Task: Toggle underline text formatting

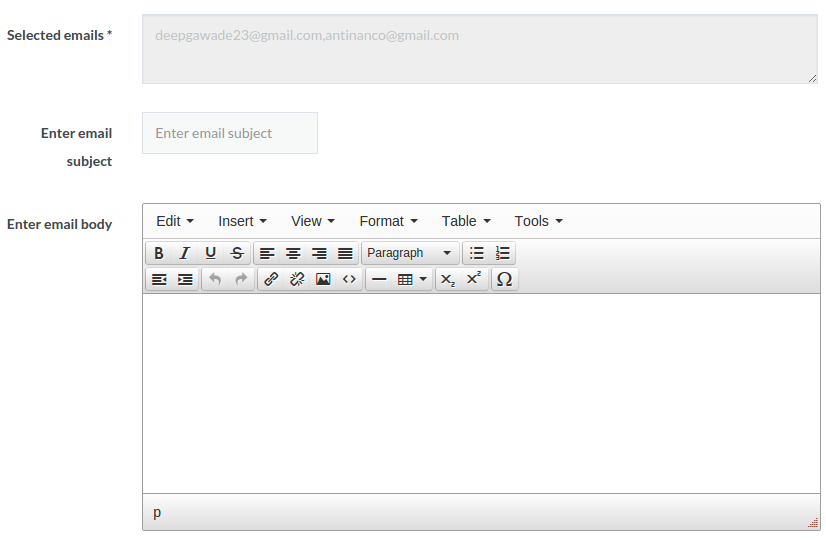Action: tap(210, 253)
